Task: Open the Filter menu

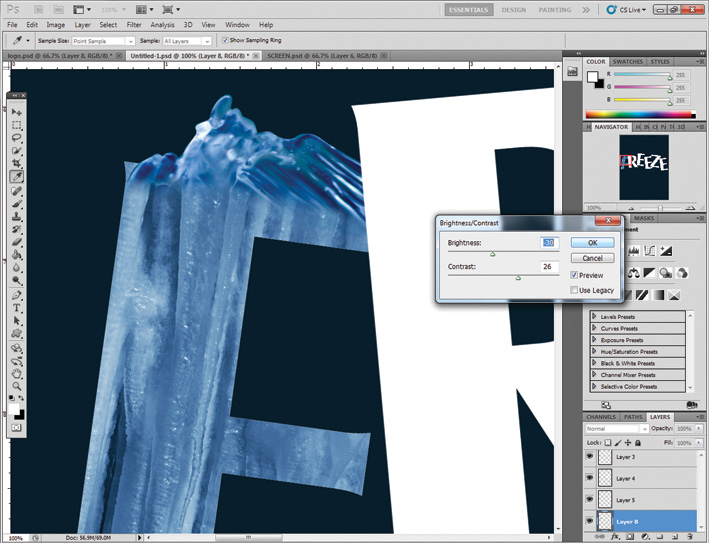Action: [x=133, y=24]
